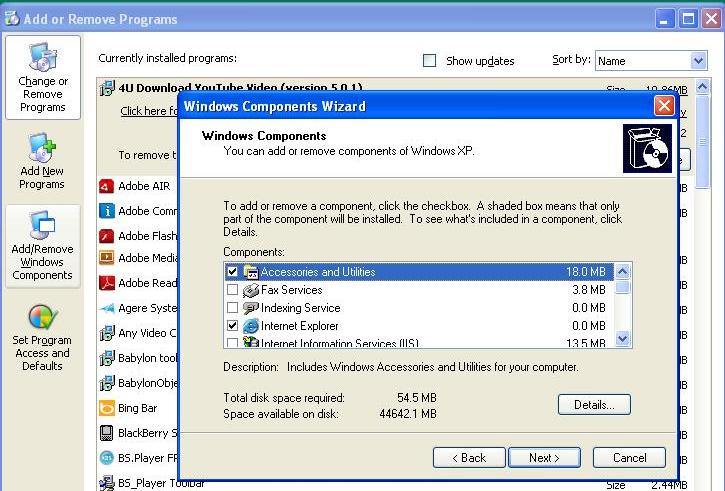Viewport: 725px width, 491px height.
Task: Click the Adobe Flash program icon
Action: coord(107,236)
